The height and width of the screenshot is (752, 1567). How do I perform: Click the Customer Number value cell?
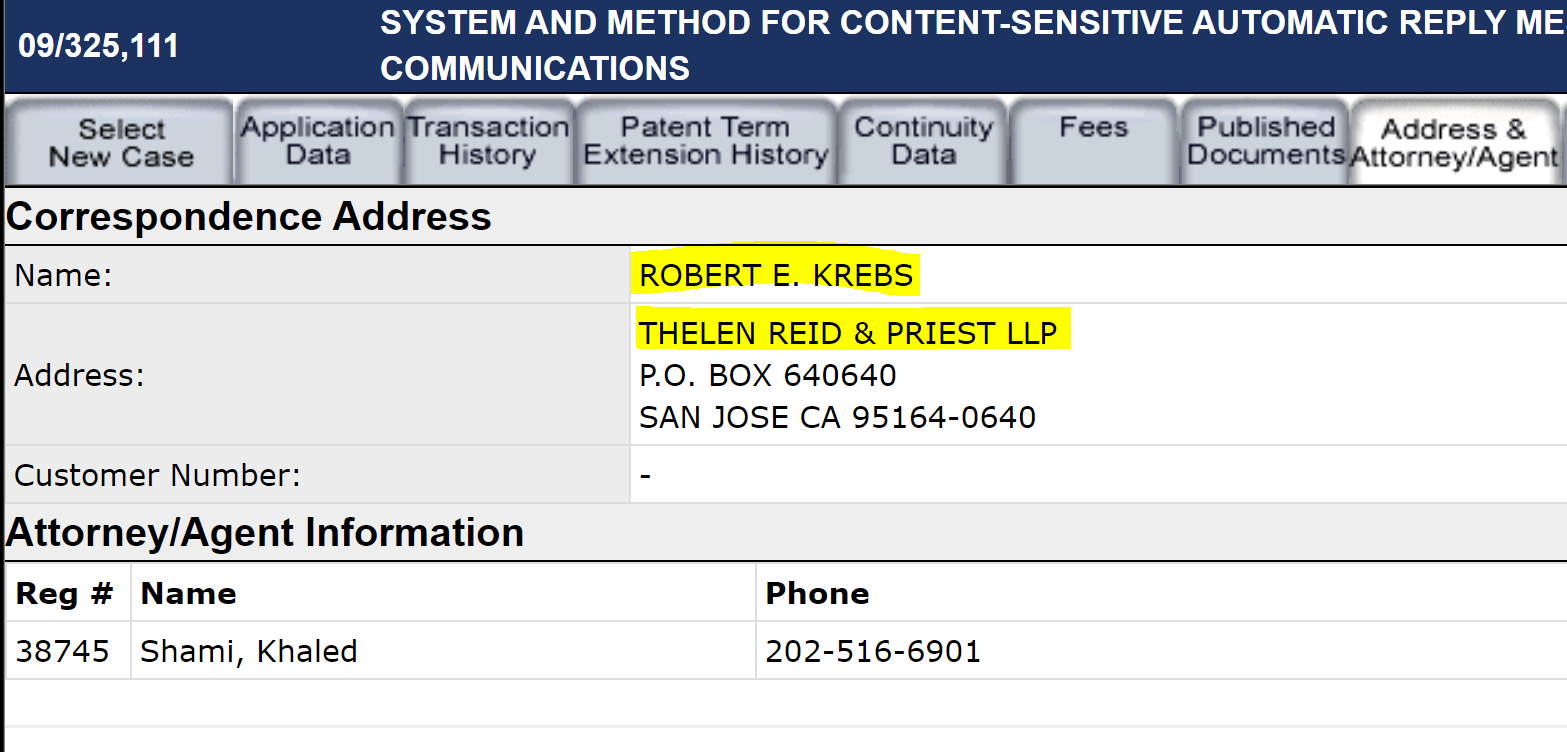tap(1098, 474)
